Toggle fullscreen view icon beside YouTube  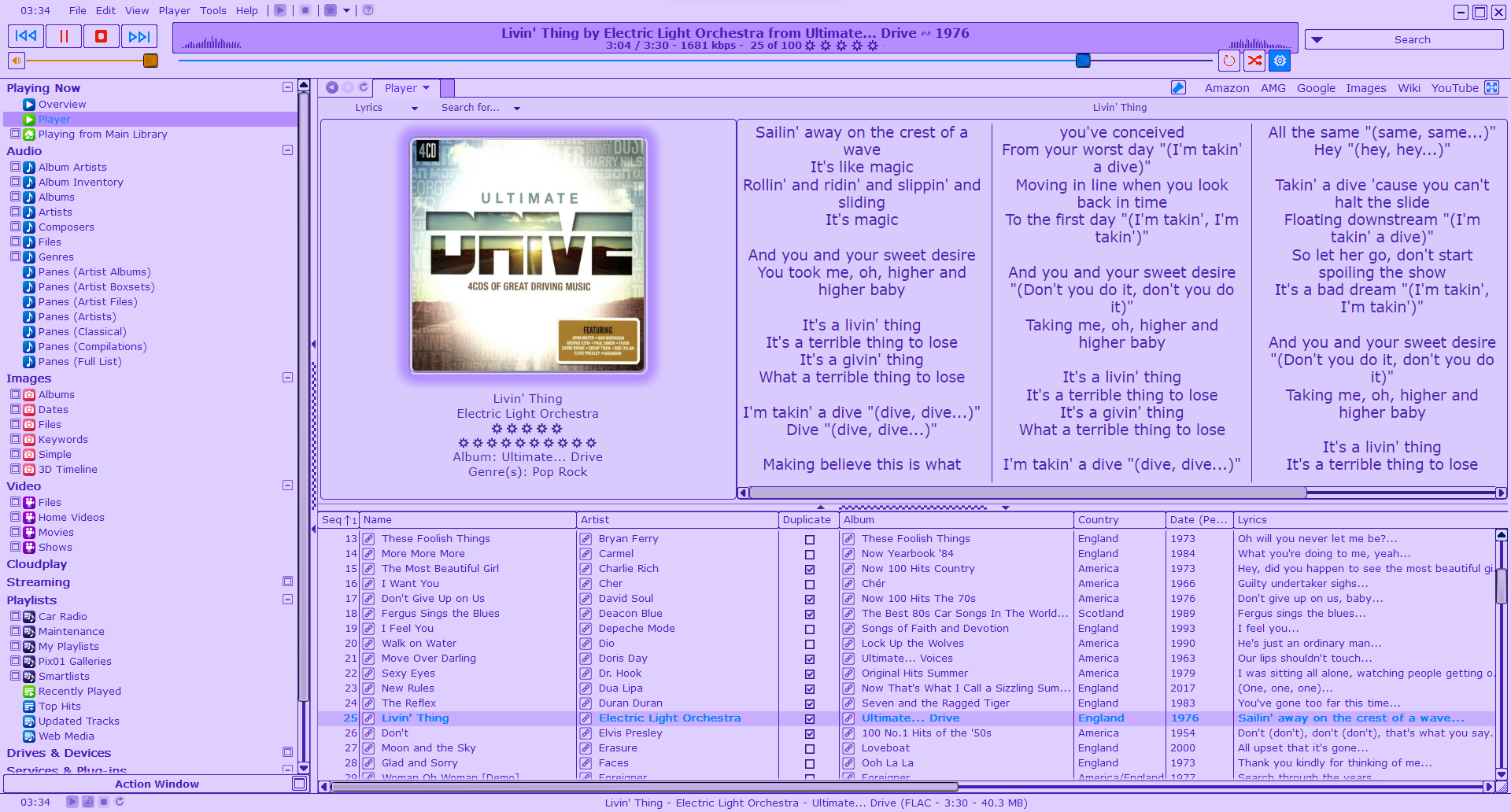point(1492,87)
